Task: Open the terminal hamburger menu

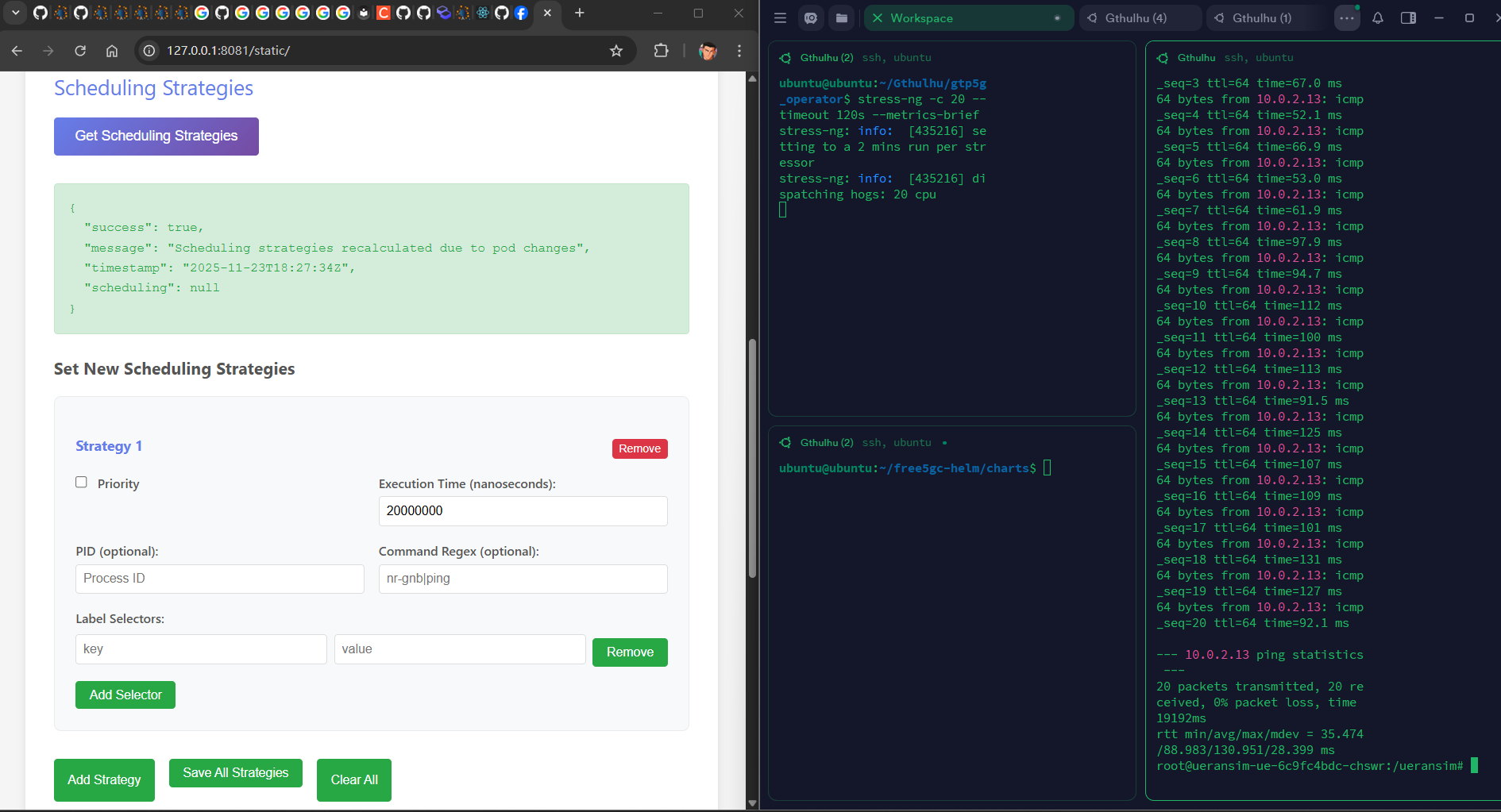Action: click(780, 18)
